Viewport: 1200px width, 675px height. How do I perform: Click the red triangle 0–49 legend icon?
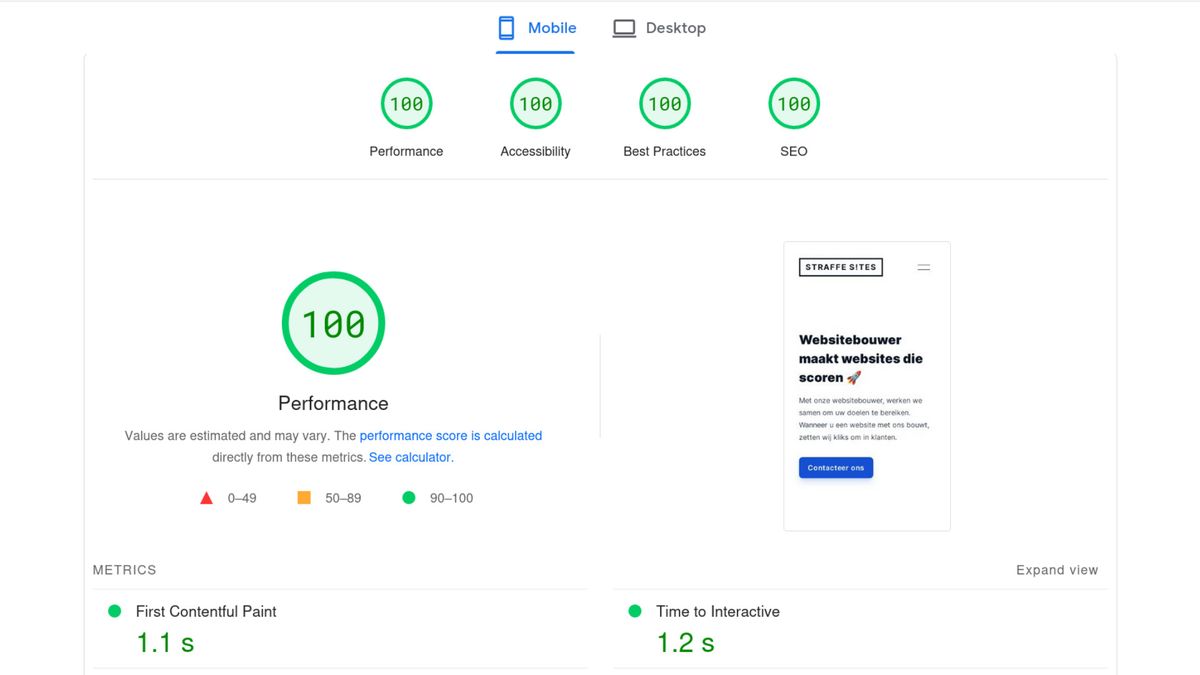(206, 498)
